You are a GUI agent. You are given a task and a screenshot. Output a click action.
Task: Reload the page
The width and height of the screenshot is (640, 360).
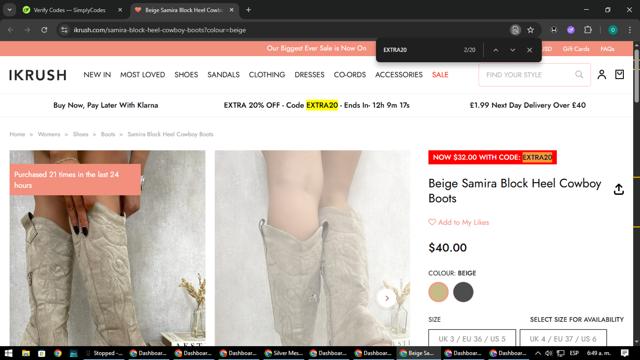click(44, 30)
